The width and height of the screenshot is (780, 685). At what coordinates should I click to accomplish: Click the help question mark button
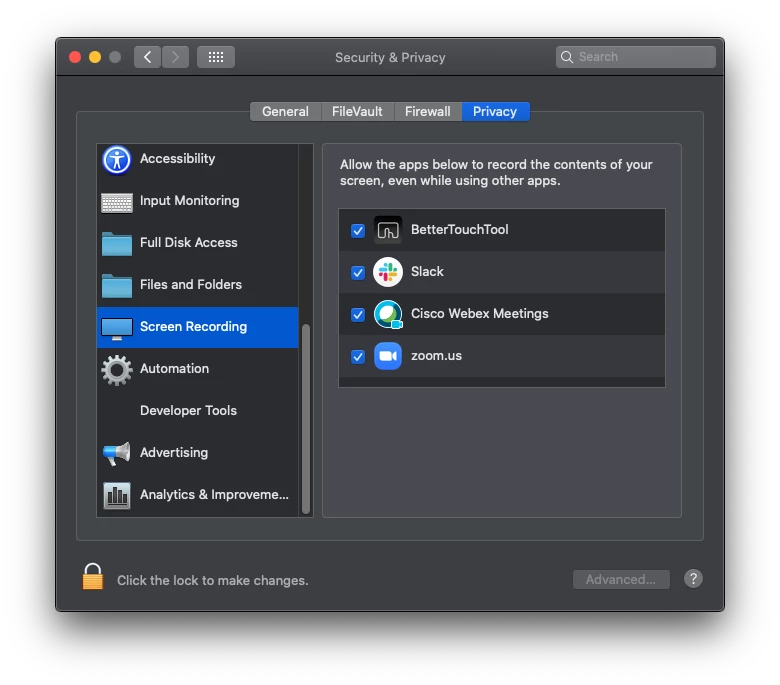[x=693, y=579]
